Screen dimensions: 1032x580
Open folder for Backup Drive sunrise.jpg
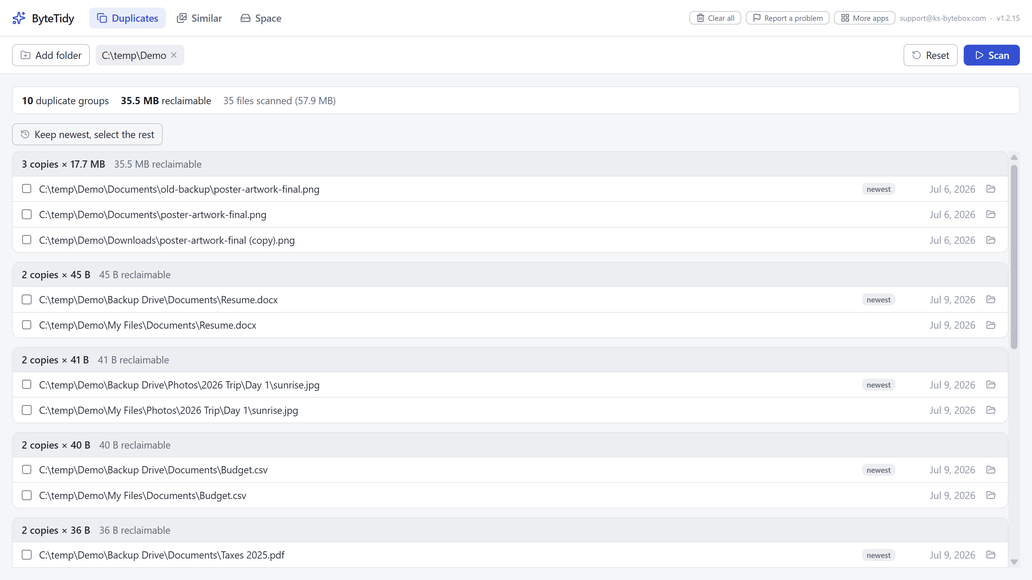coord(991,384)
